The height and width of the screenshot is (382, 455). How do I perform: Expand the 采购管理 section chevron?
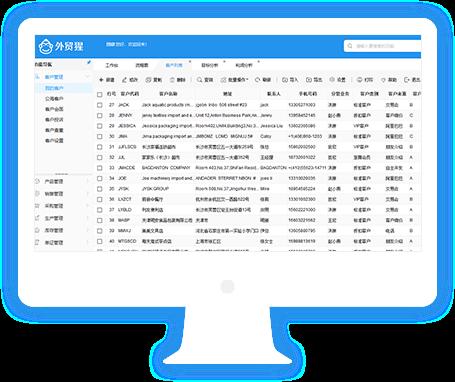88,206
